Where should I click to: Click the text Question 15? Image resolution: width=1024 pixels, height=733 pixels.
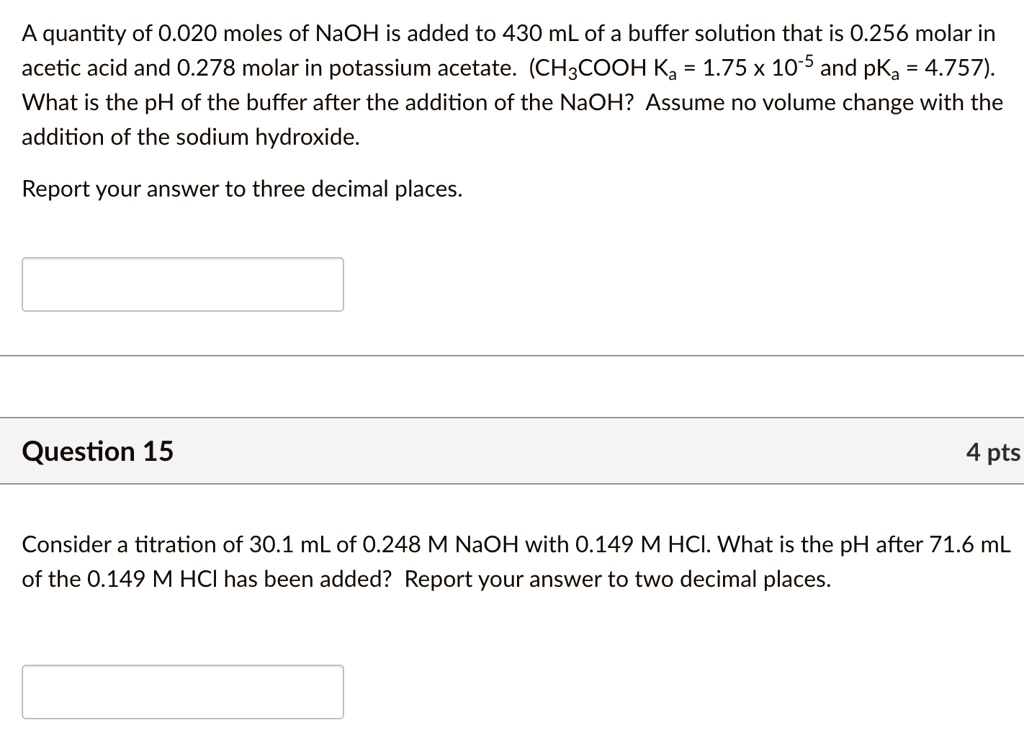click(x=97, y=451)
